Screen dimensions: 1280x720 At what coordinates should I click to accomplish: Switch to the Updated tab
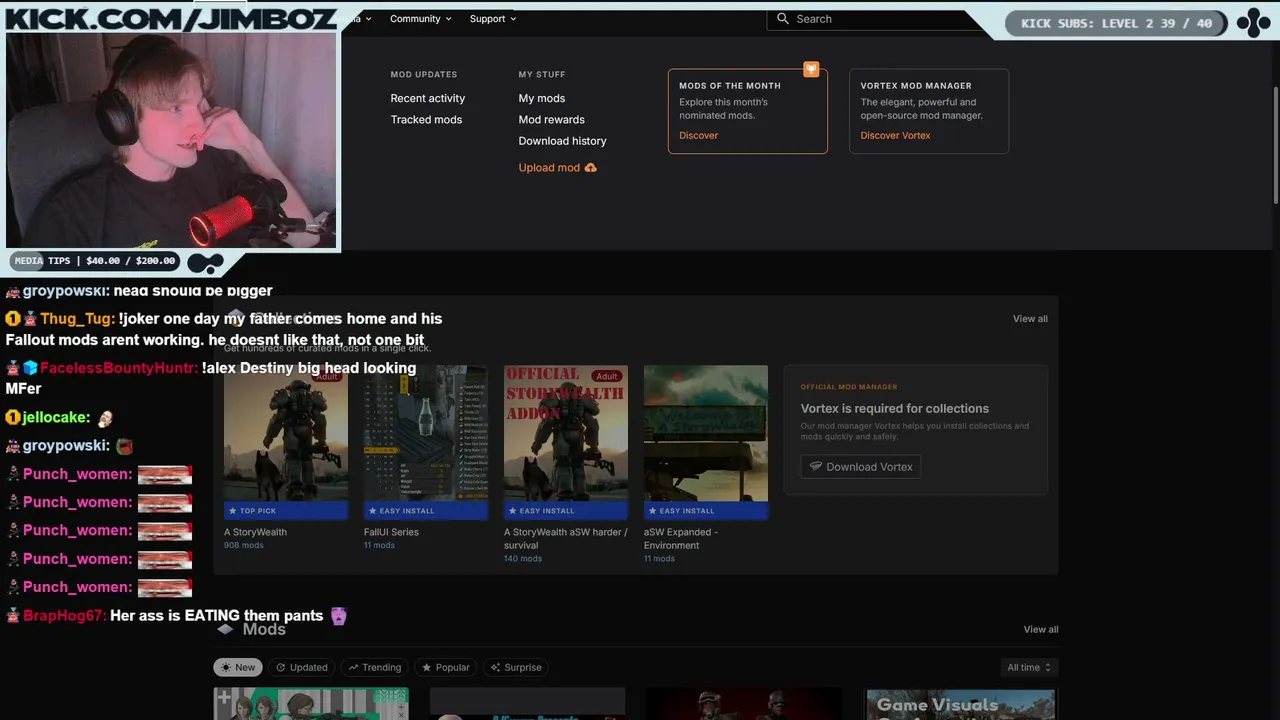(302, 668)
